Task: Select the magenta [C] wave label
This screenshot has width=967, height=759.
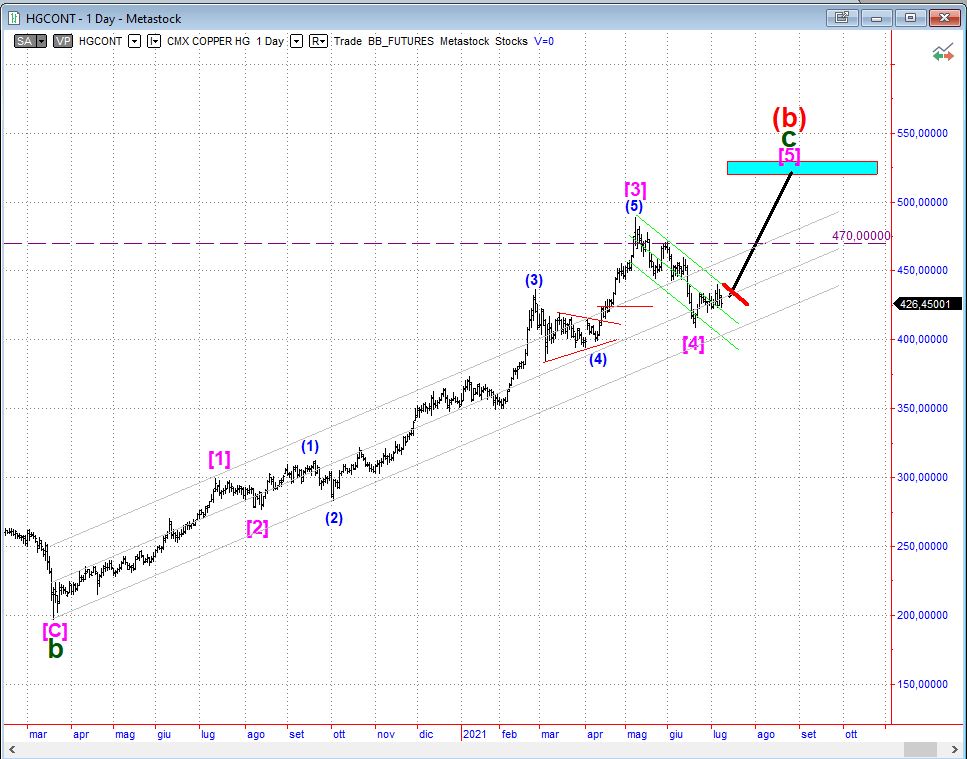Action: (55, 630)
